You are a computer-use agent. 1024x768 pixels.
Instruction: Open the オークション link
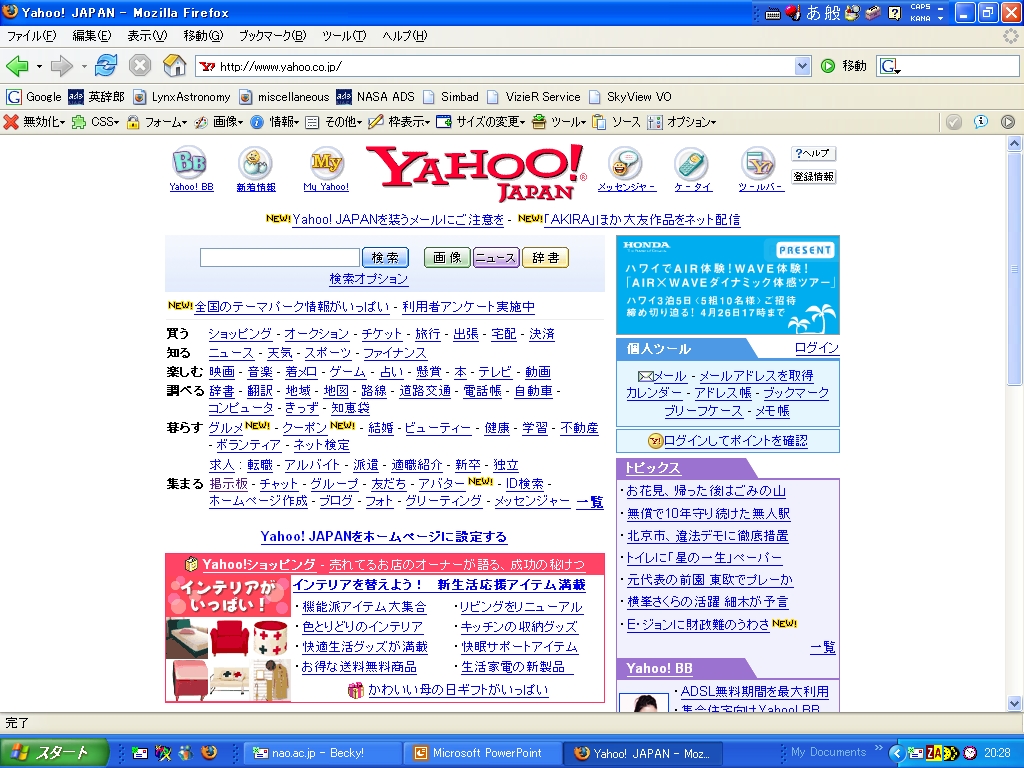(x=317, y=334)
